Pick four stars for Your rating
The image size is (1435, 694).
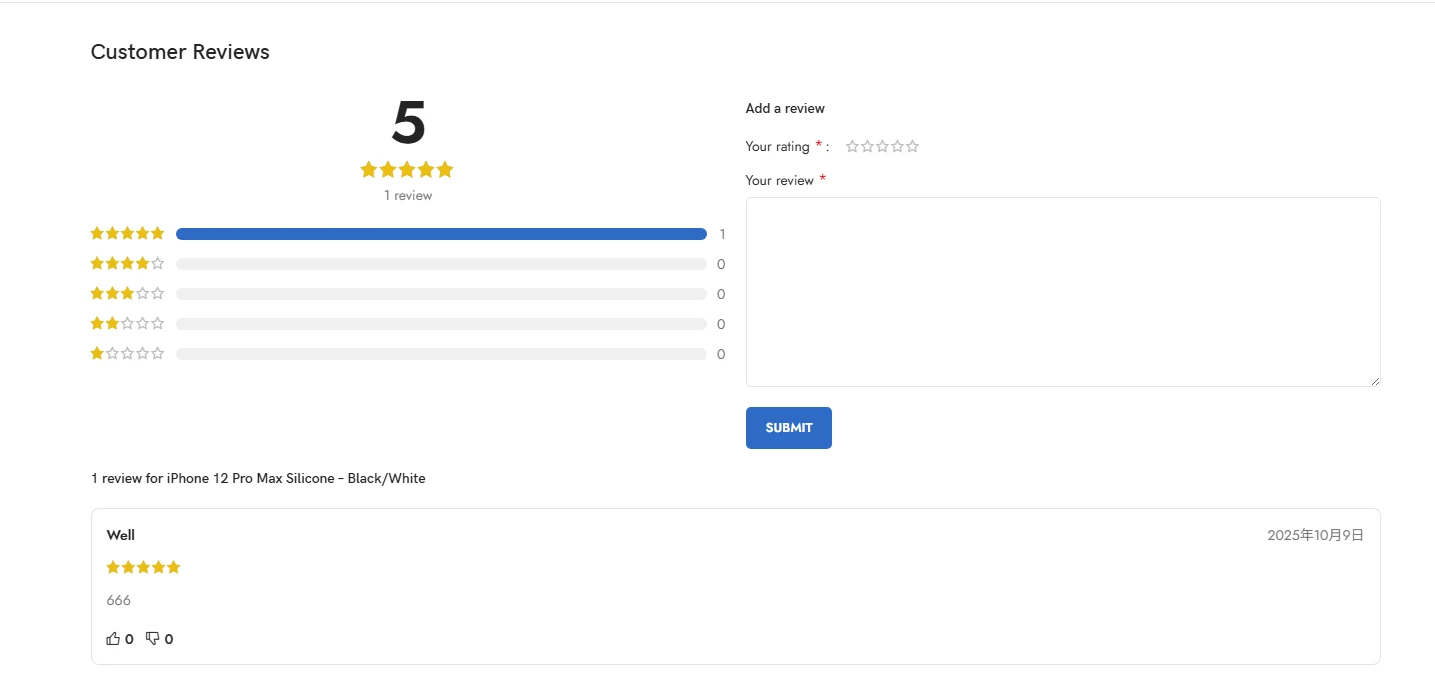[897, 147]
